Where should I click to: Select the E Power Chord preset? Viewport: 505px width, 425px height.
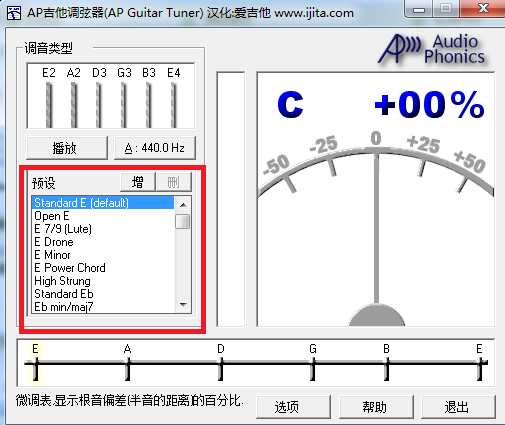tap(103, 268)
